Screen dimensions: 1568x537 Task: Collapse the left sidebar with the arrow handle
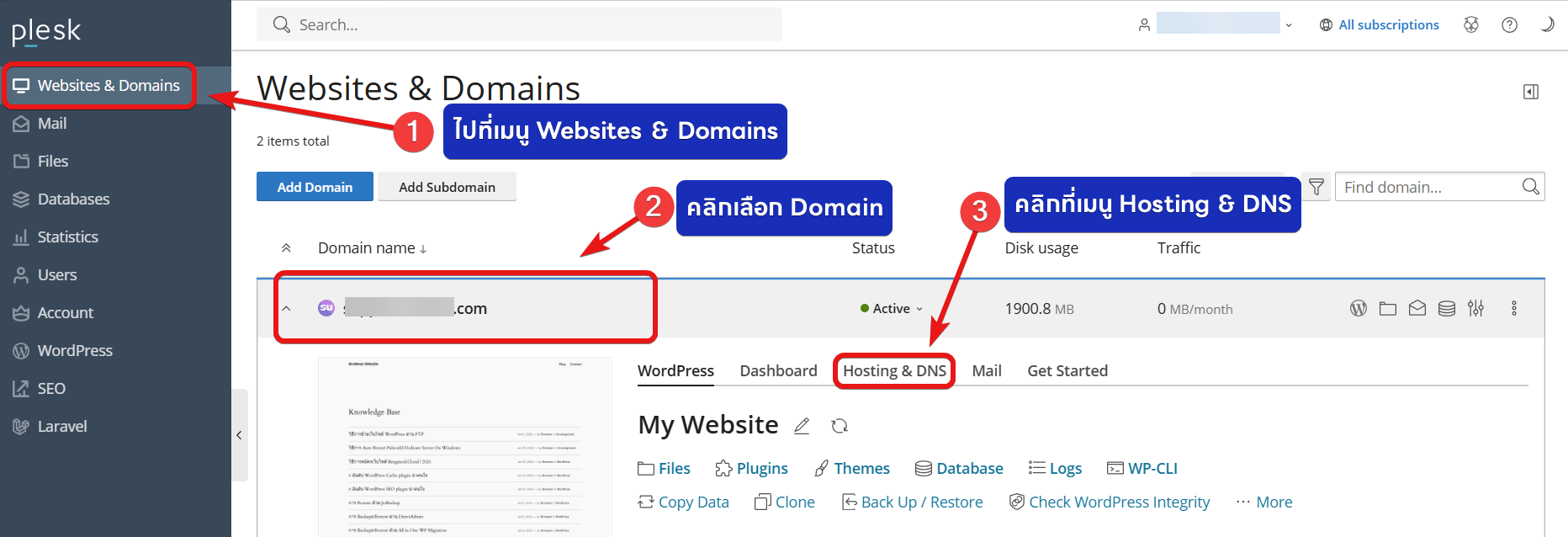tap(240, 435)
